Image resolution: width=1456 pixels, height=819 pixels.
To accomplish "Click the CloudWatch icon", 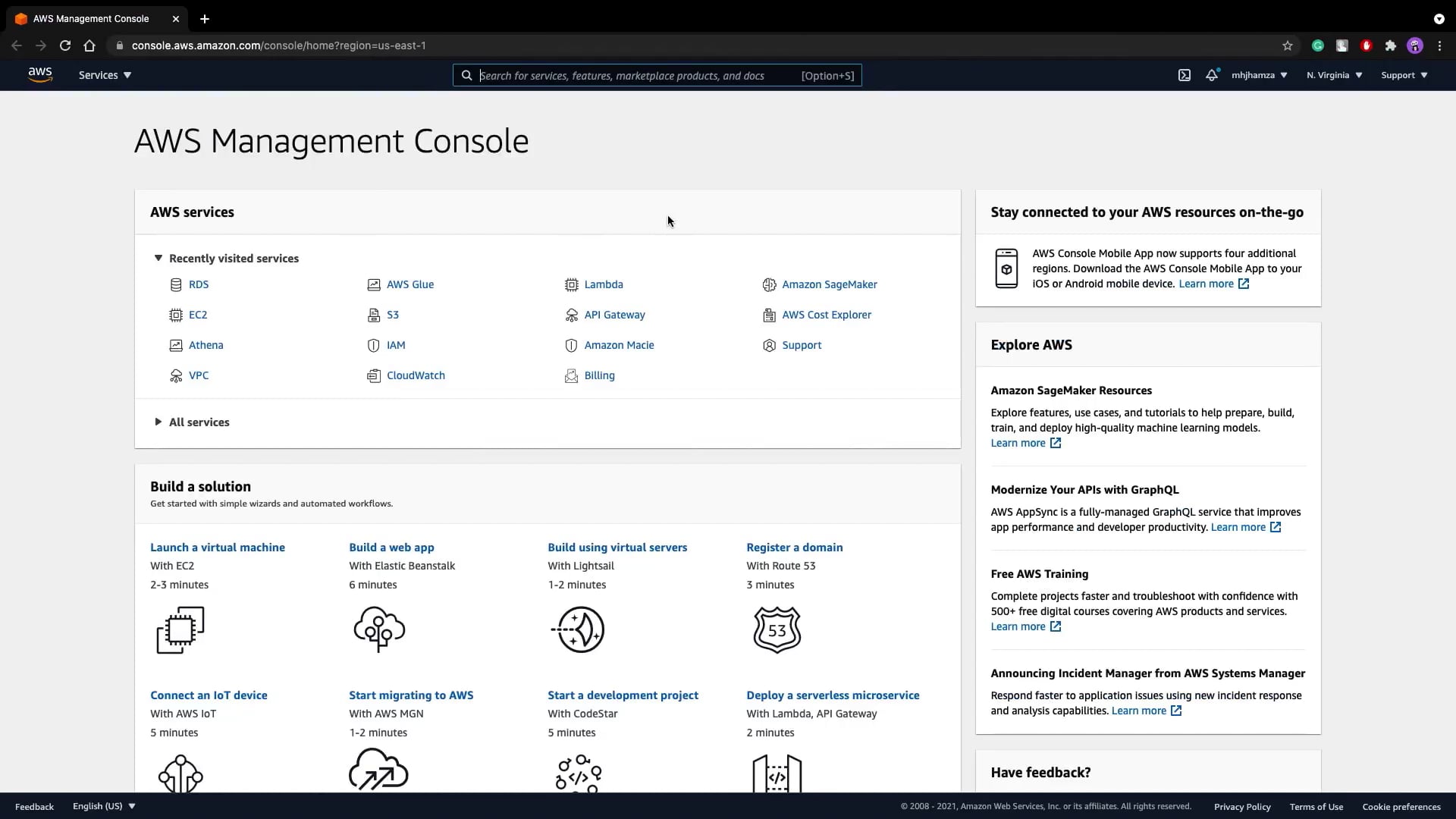I will [x=374, y=376].
